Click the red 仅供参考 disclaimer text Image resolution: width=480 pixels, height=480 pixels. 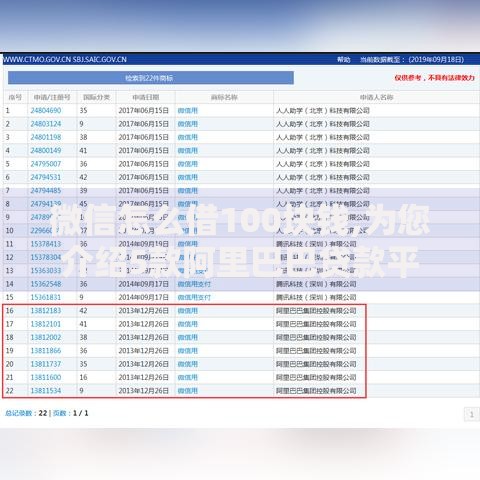pyautogui.click(x=434, y=78)
